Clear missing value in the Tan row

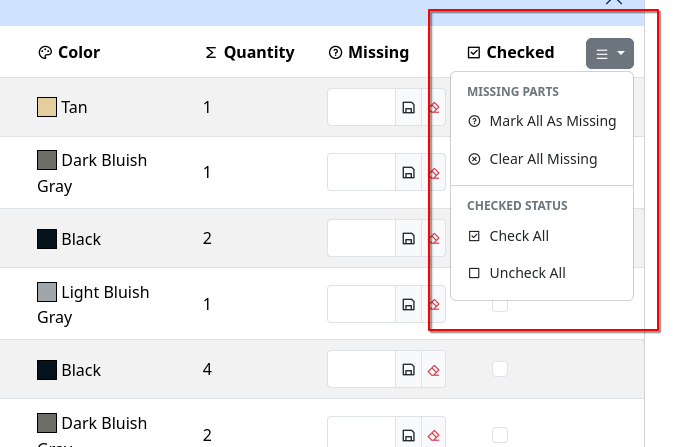(x=434, y=107)
